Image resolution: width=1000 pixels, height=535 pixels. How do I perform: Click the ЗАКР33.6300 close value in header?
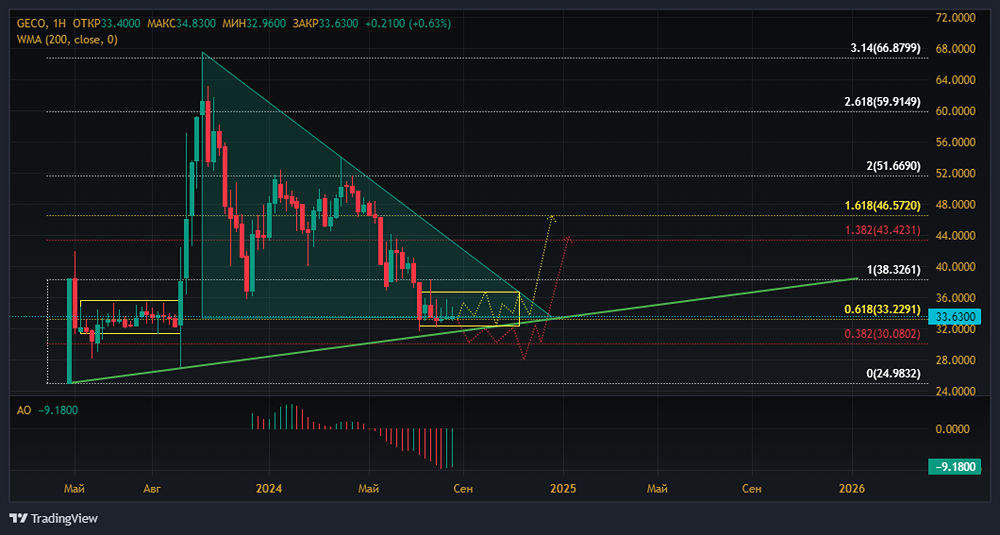click(325, 24)
